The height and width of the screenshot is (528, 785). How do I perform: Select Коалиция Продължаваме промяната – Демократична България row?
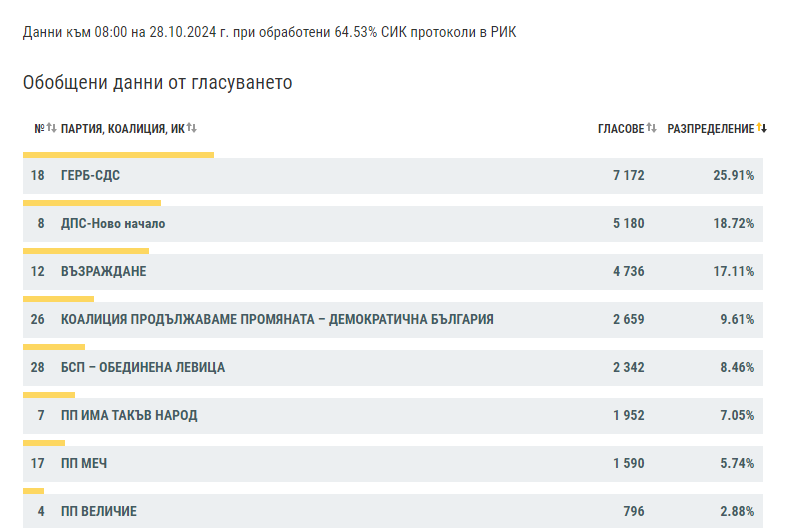[393, 320]
